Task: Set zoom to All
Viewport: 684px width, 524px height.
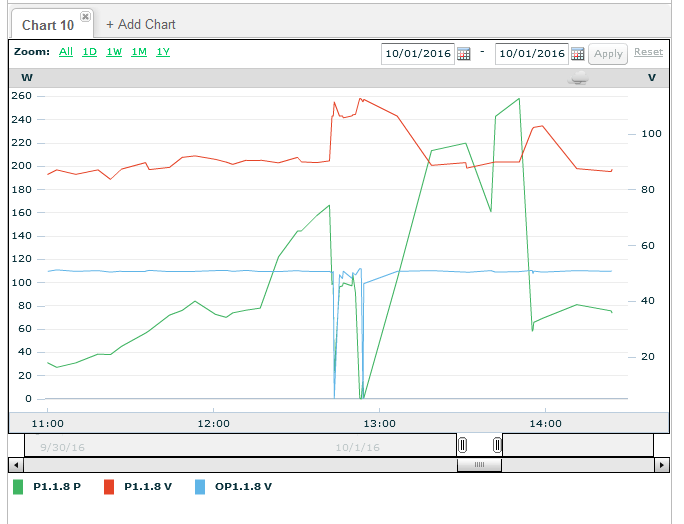Action: (x=66, y=52)
